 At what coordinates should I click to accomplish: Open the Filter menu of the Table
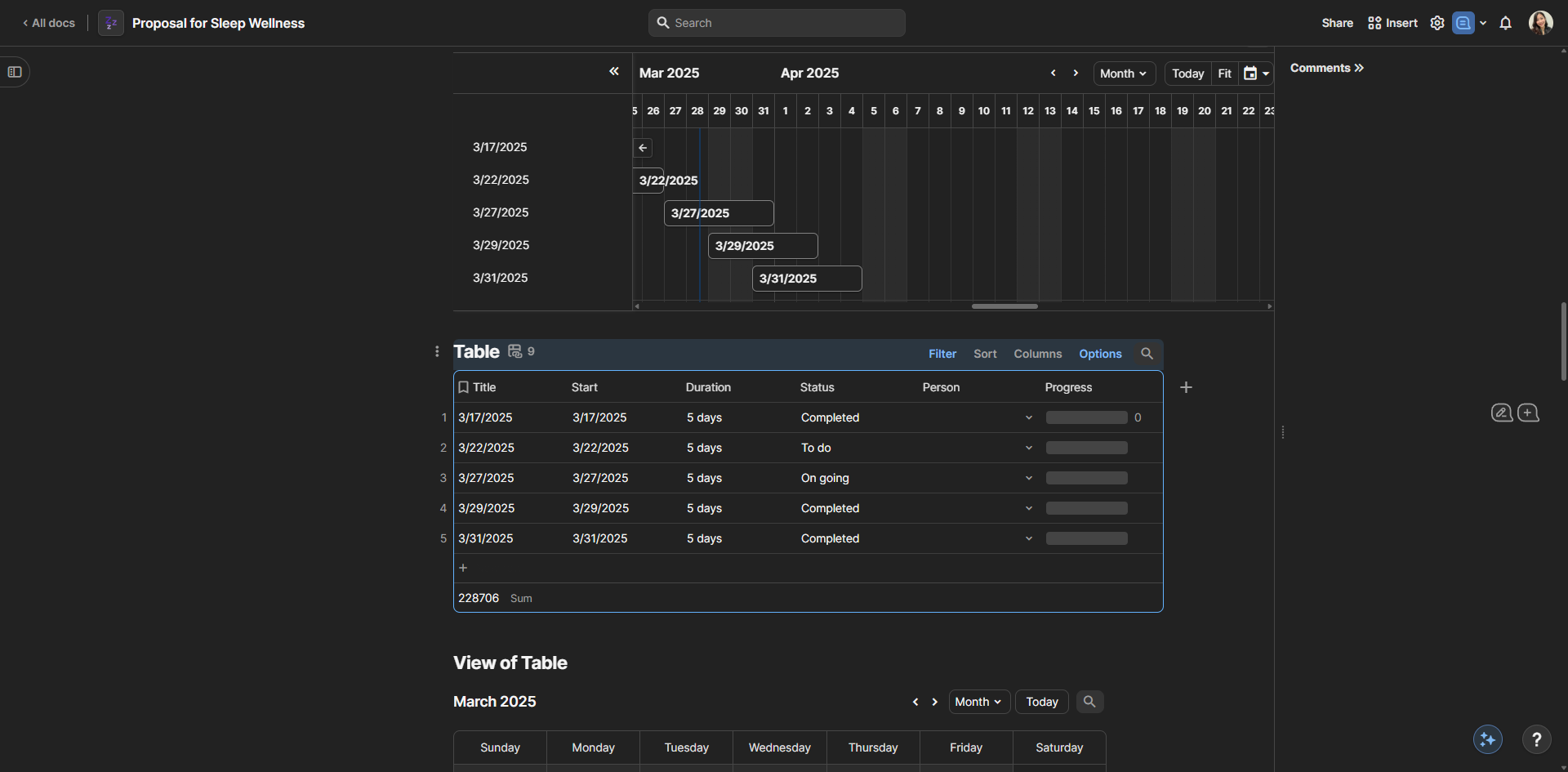pos(942,354)
